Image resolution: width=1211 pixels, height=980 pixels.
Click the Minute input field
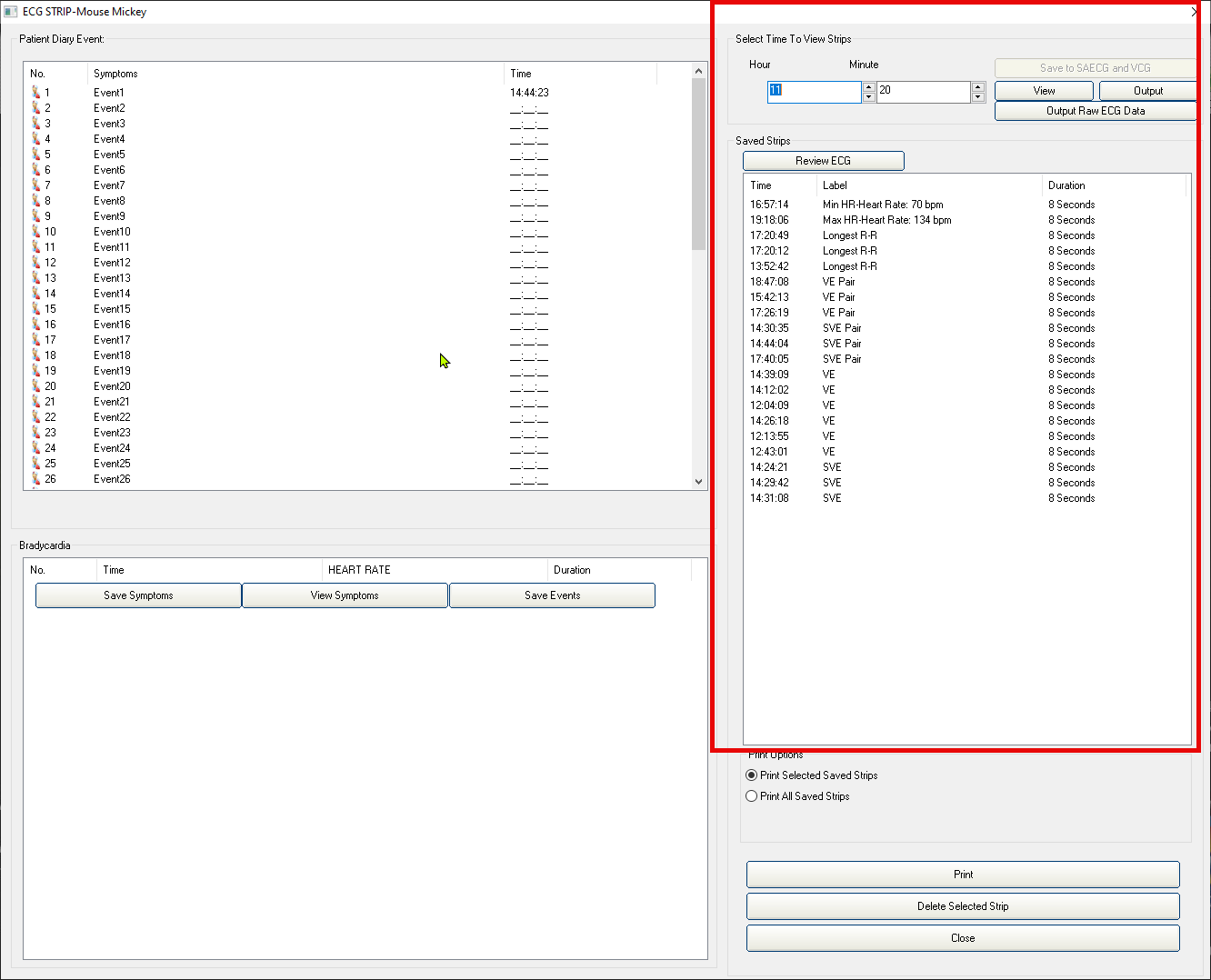click(922, 91)
